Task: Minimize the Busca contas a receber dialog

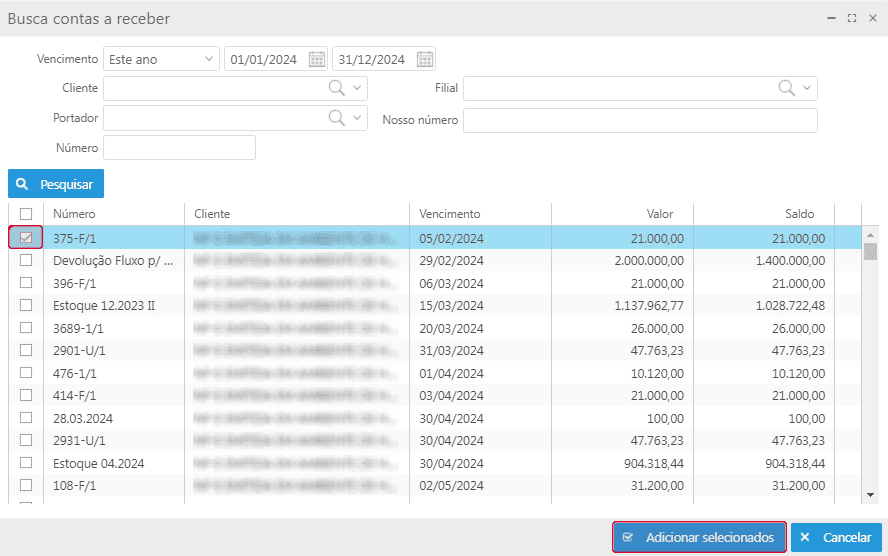Action: (x=831, y=18)
